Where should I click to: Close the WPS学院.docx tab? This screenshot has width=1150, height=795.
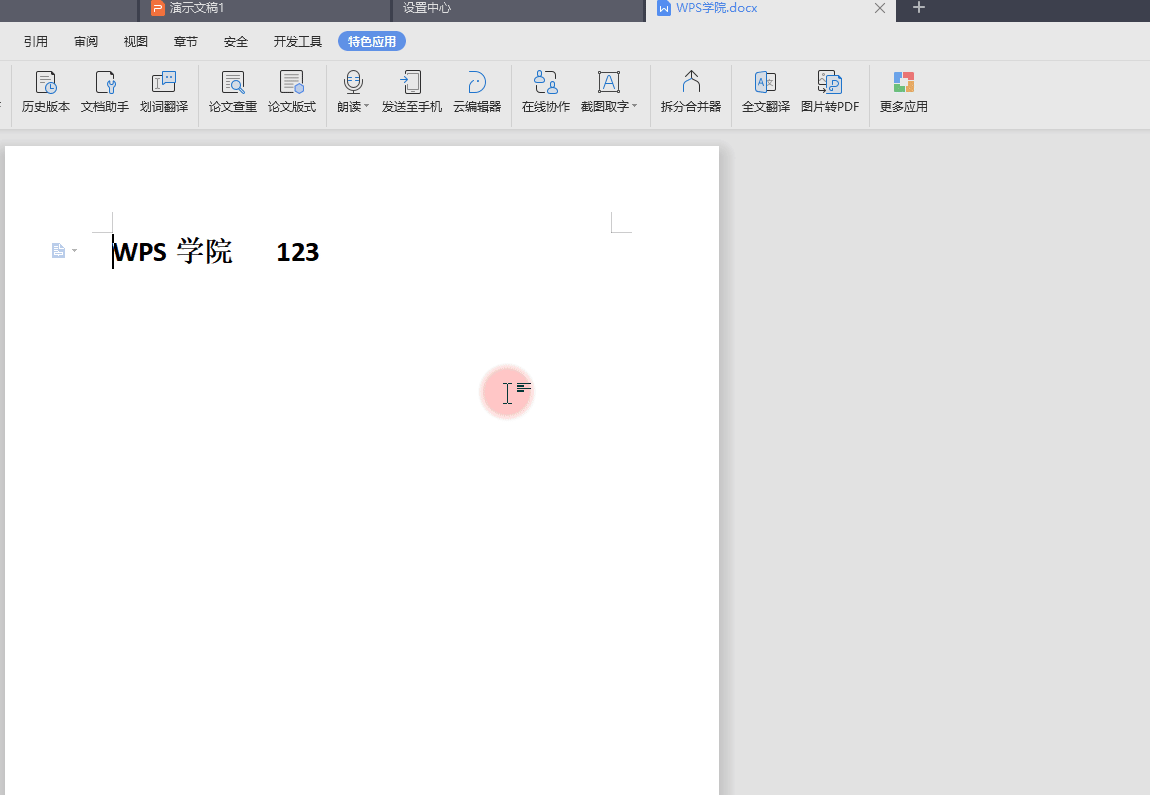click(880, 8)
